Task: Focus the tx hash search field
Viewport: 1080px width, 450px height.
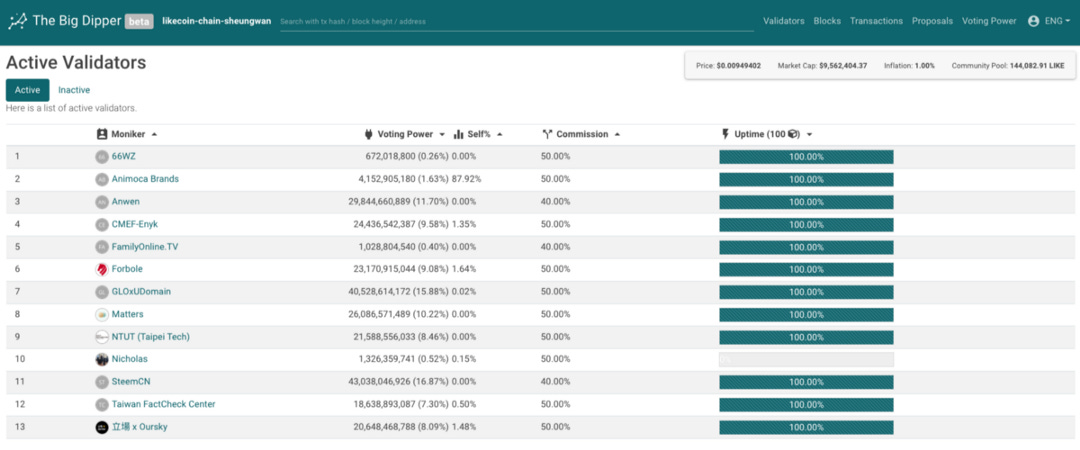Action: coord(517,21)
